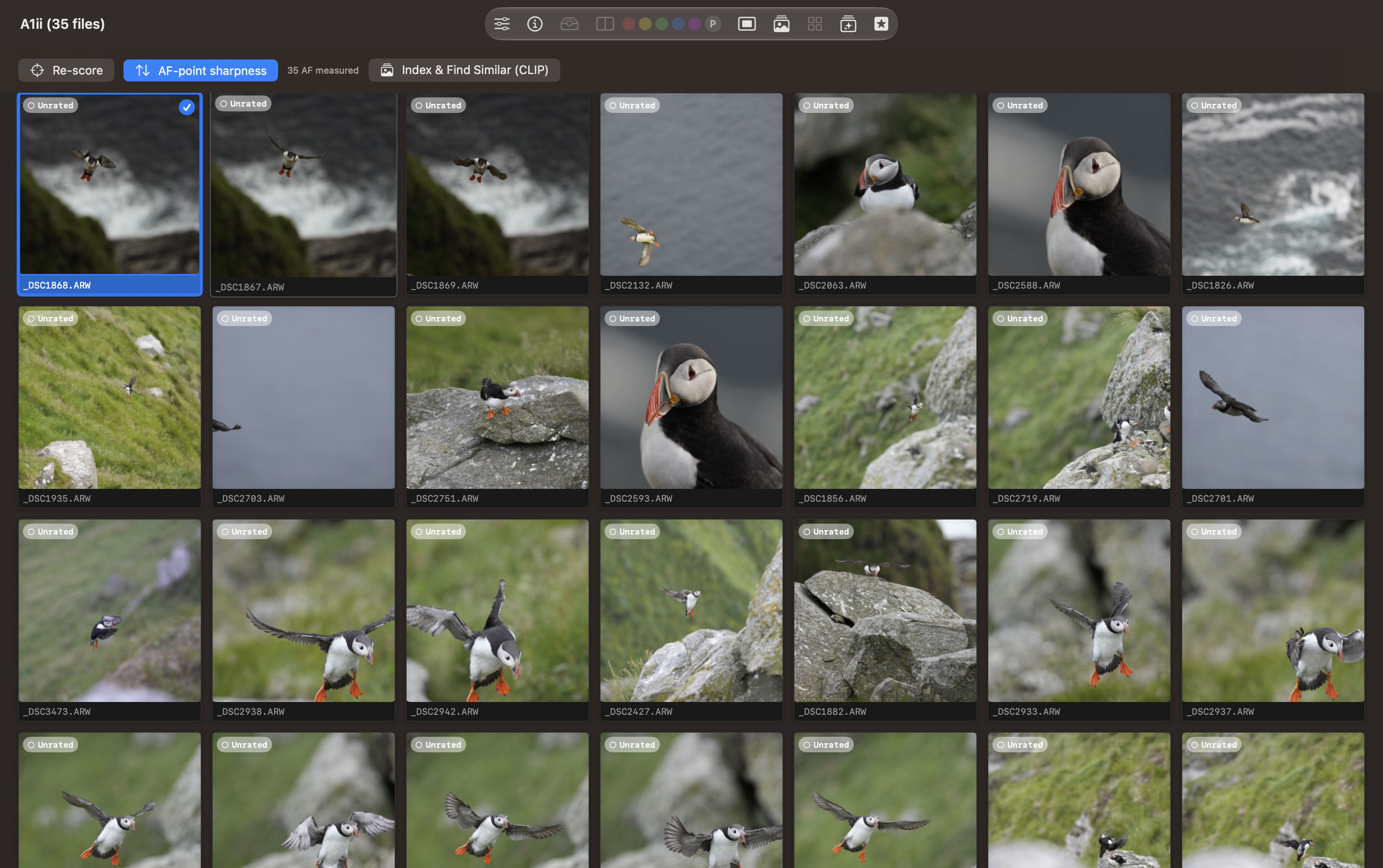
Task: Uncheck the selection checkmark on _DSC1868.ARW
Action: pyautogui.click(x=187, y=107)
